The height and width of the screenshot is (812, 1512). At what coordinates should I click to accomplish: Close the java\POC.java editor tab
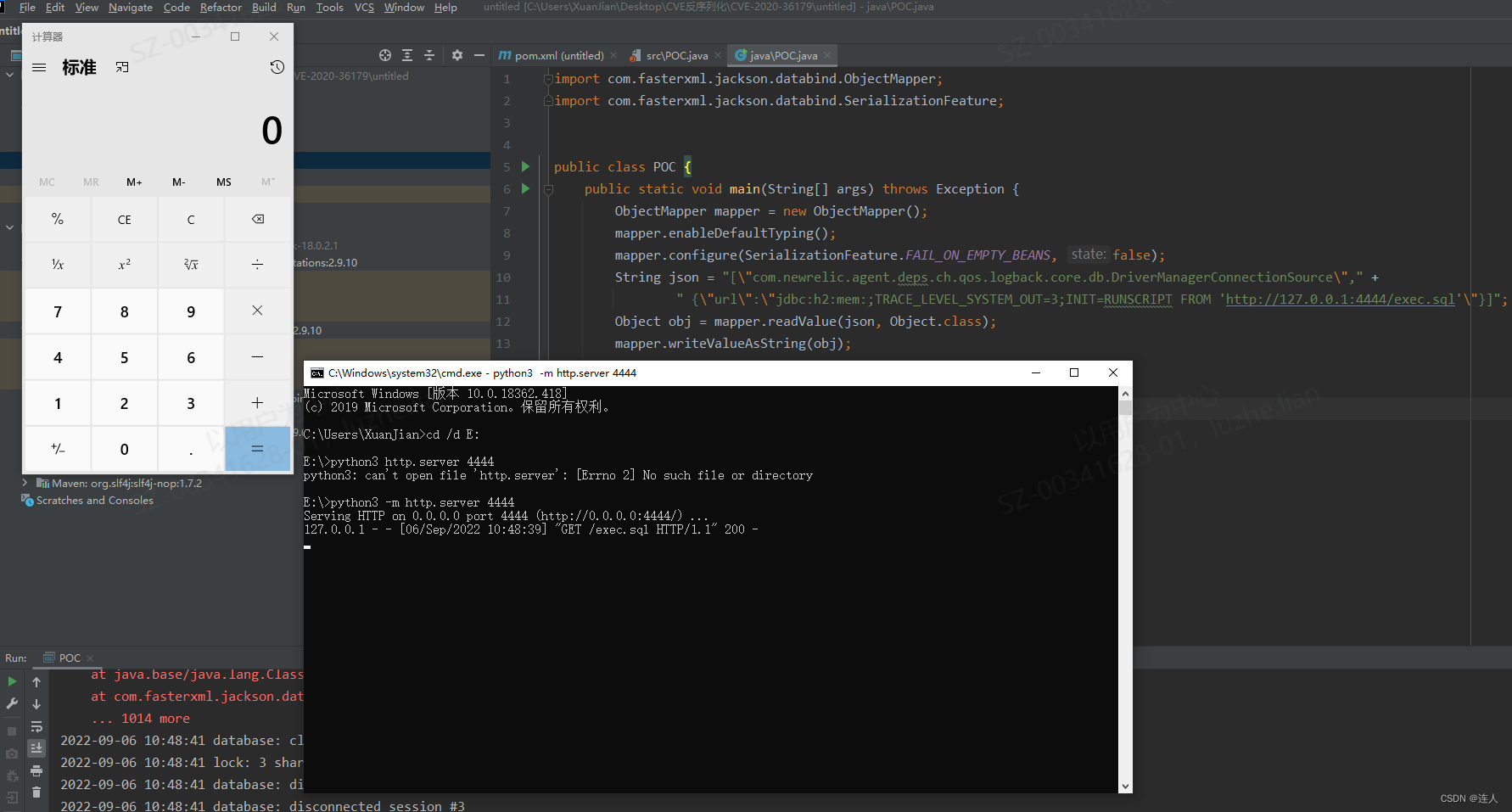(827, 55)
